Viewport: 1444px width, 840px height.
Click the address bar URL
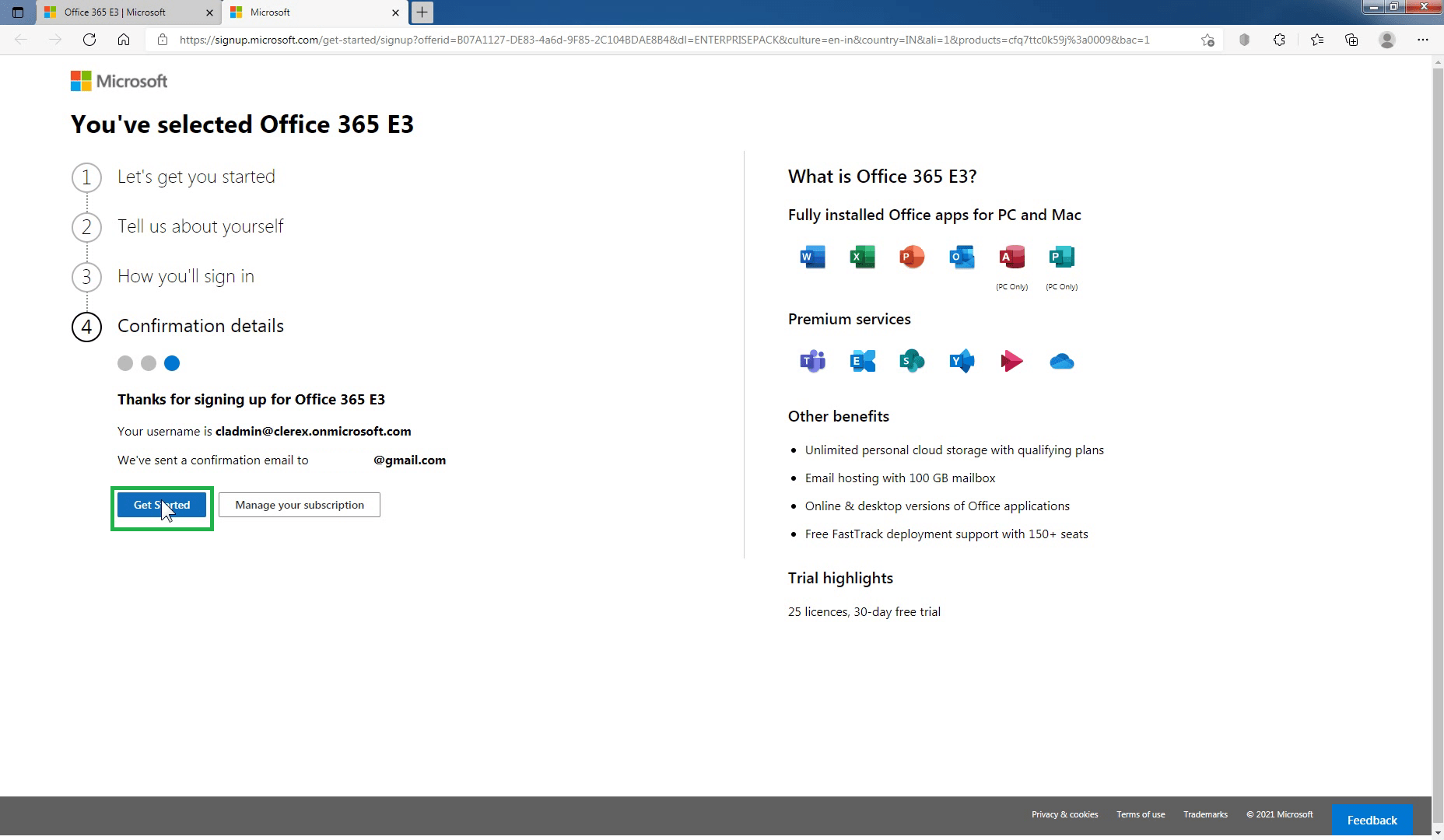pyautogui.click(x=664, y=40)
